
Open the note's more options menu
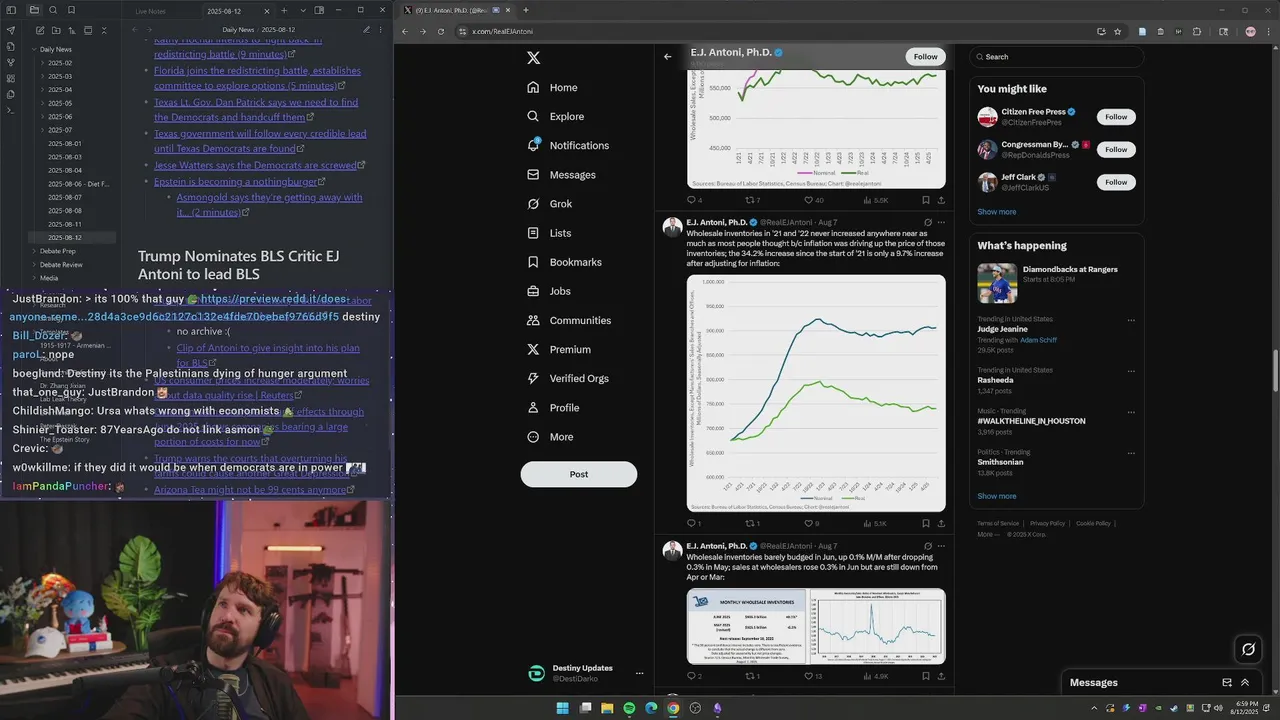[380, 30]
